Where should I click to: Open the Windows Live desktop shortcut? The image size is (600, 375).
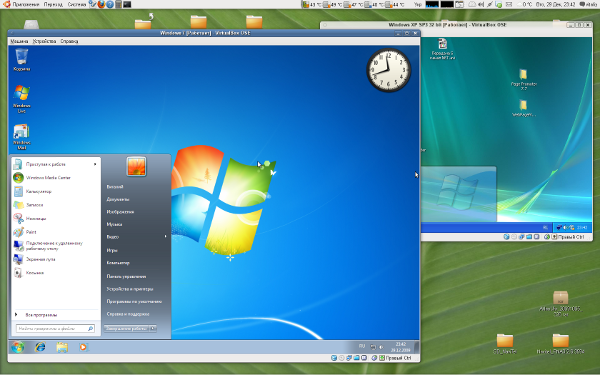[21, 99]
